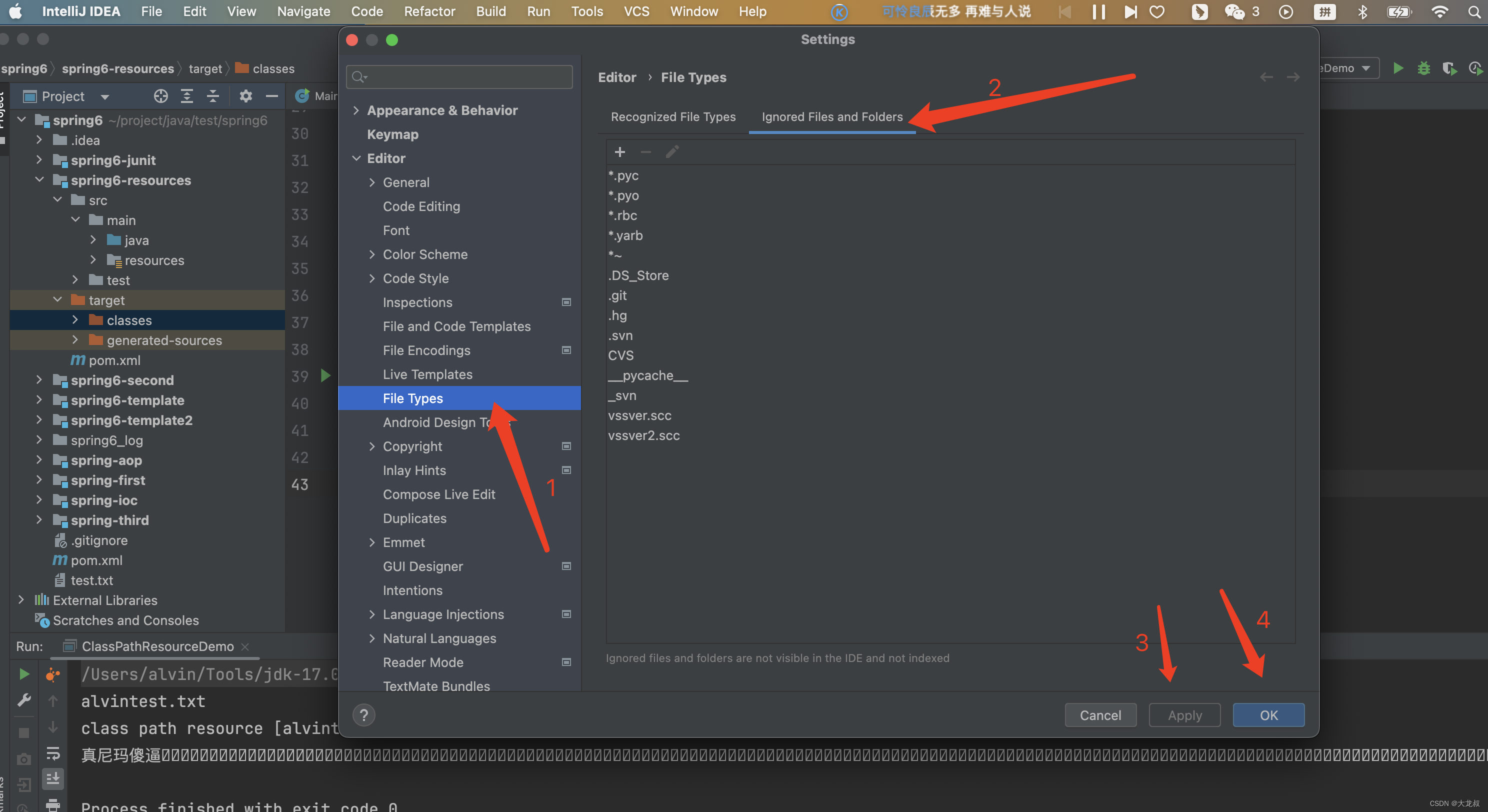This screenshot has width=1488, height=812.
Task: Click the green Debug bug icon in toolbar
Action: (x=1423, y=68)
